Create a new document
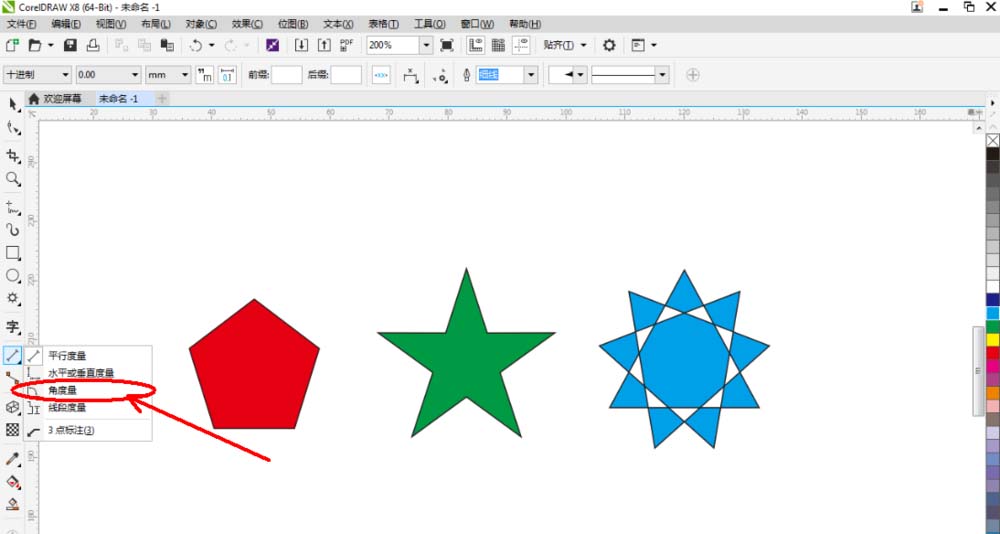1000x534 pixels. 12,45
